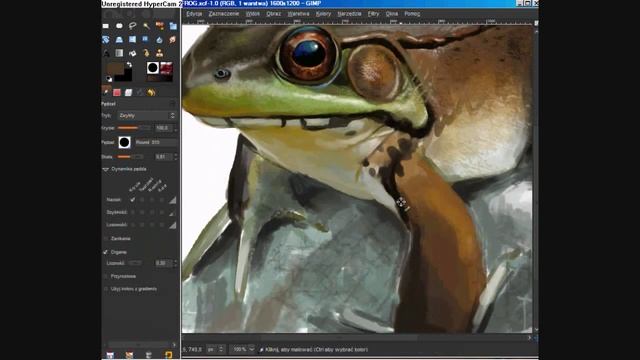640x360 pixels.
Task: Open the red square dock tab
Action: (x=117, y=93)
